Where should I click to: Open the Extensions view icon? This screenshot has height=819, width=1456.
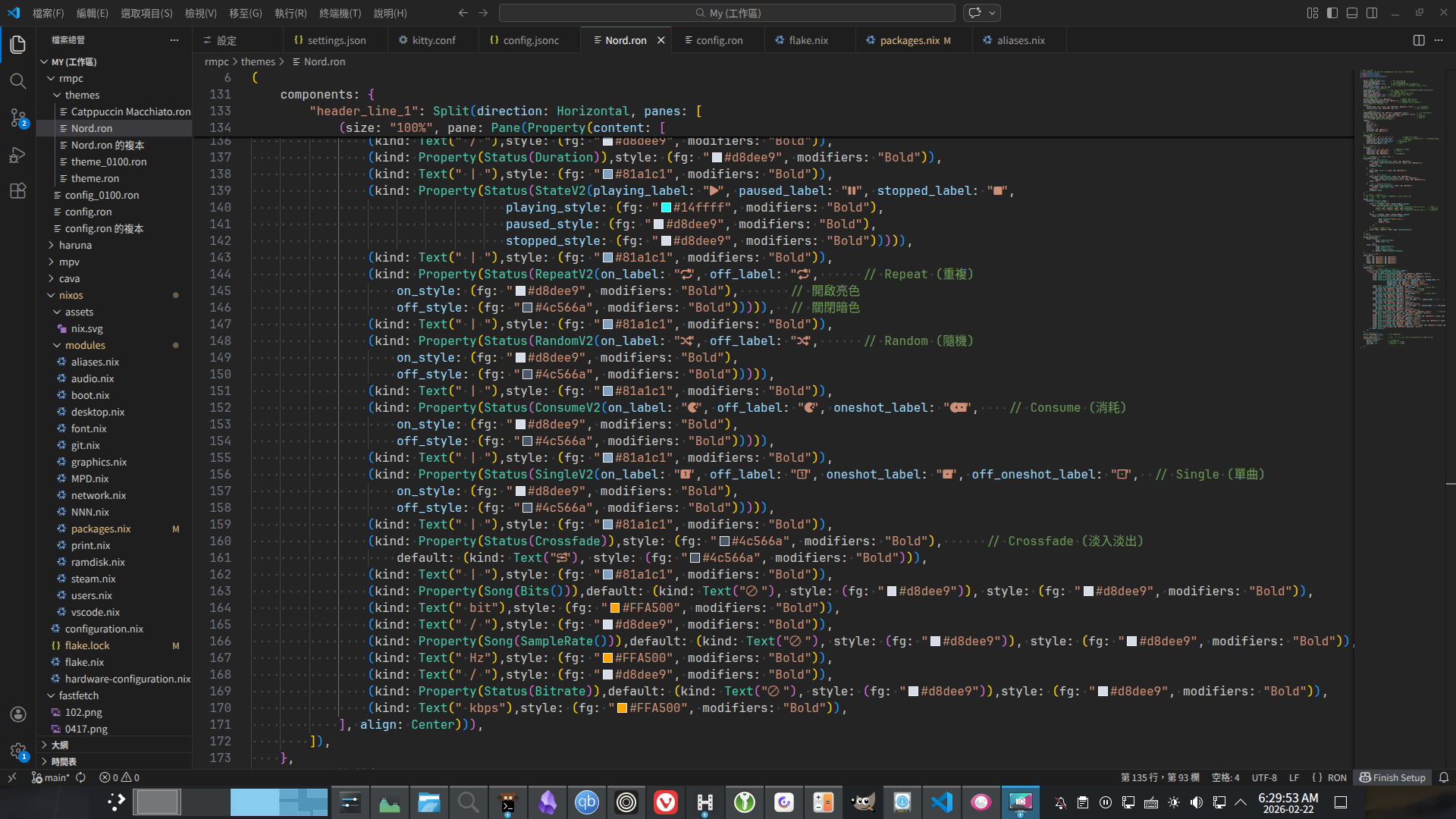(18, 191)
